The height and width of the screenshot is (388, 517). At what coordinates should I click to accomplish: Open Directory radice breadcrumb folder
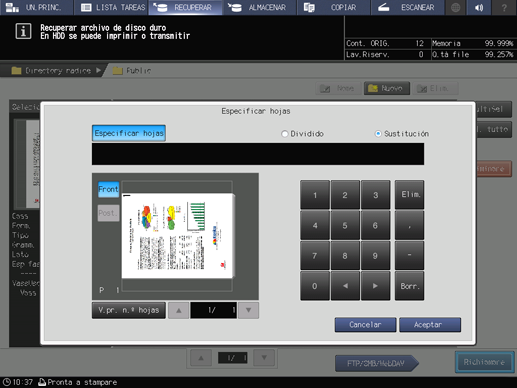point(52,71)
